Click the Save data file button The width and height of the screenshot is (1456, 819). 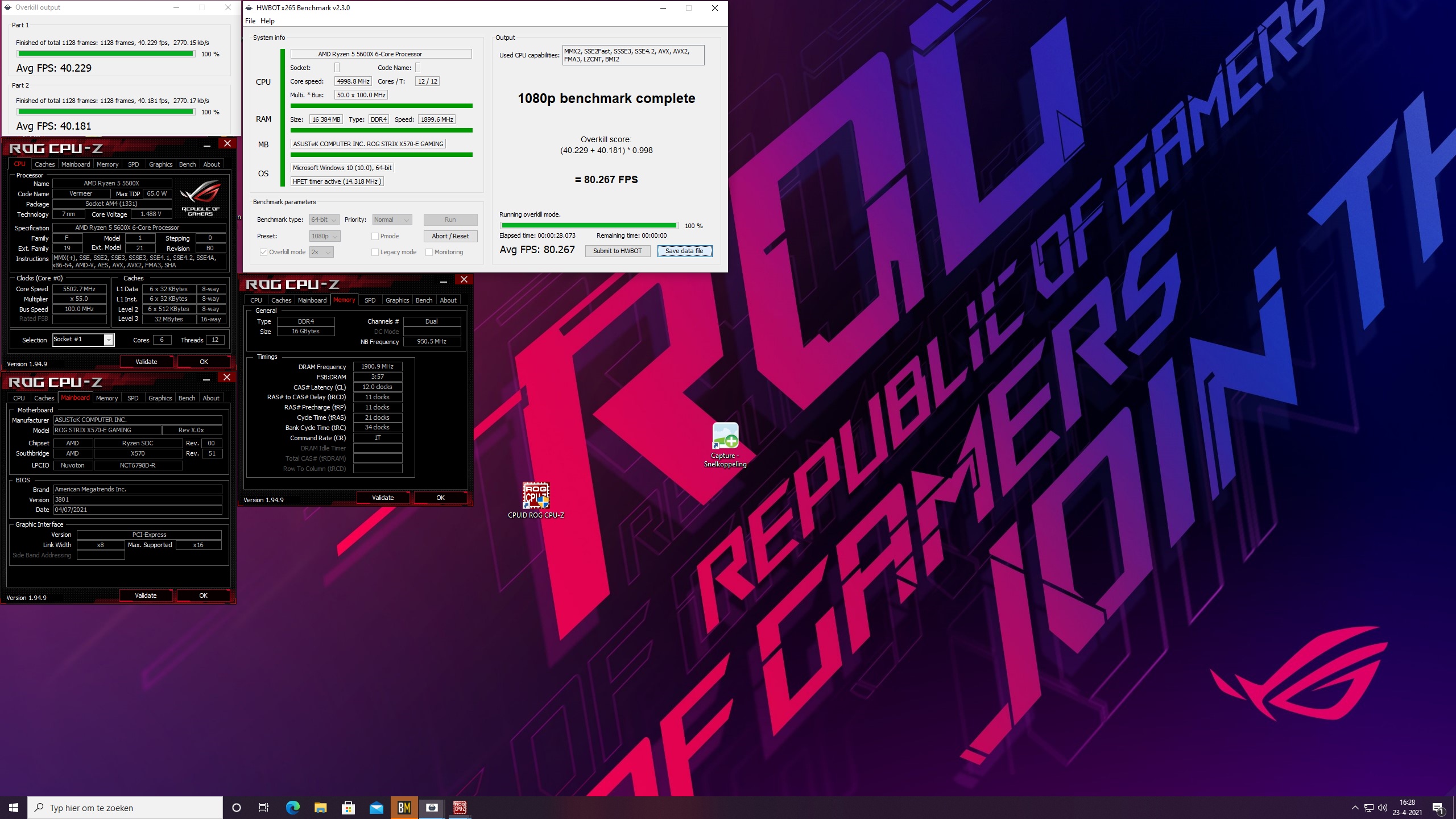(x=685, y=251)
